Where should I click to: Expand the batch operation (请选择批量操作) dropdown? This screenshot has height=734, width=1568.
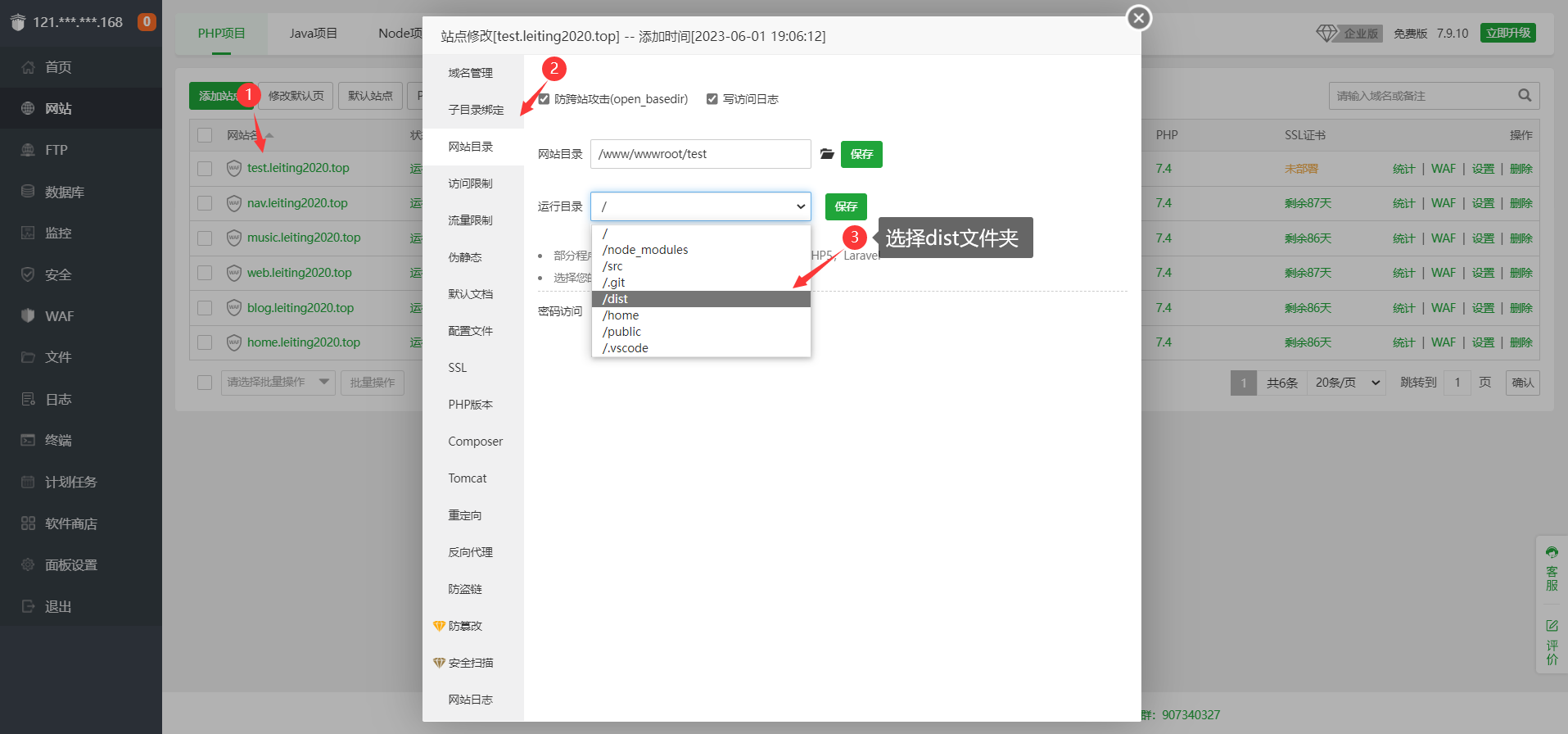click(278, 383)
